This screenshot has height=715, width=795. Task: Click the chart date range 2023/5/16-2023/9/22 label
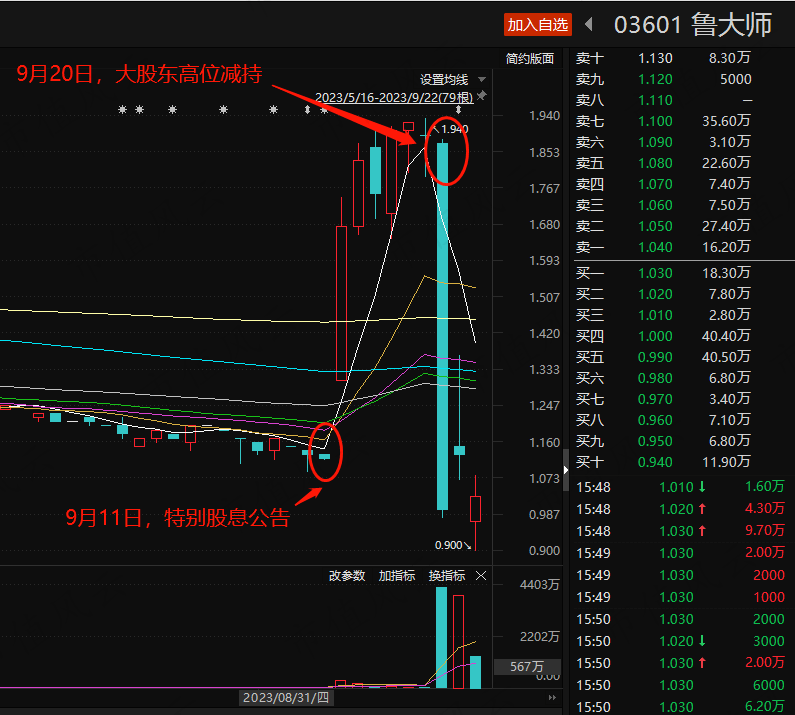(393, 97)
